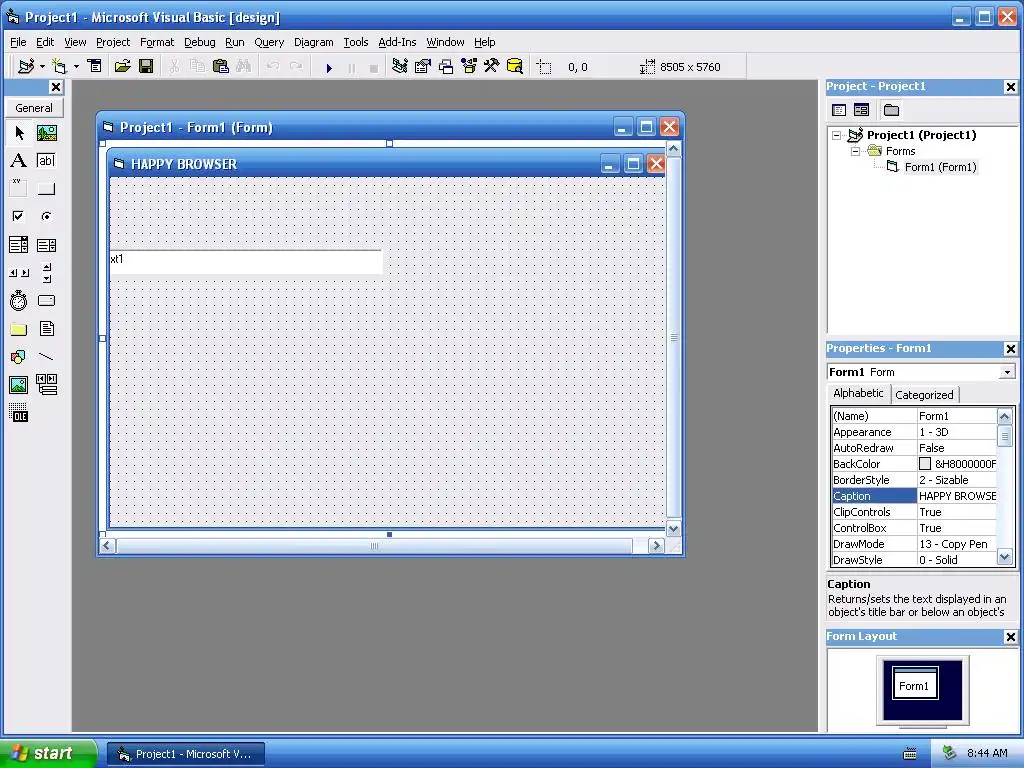The height and width of the screenshot is (768, 1024).
Task: Click Project1 Microsoft Visual Basic taskbar button
Action: (185, 754)
